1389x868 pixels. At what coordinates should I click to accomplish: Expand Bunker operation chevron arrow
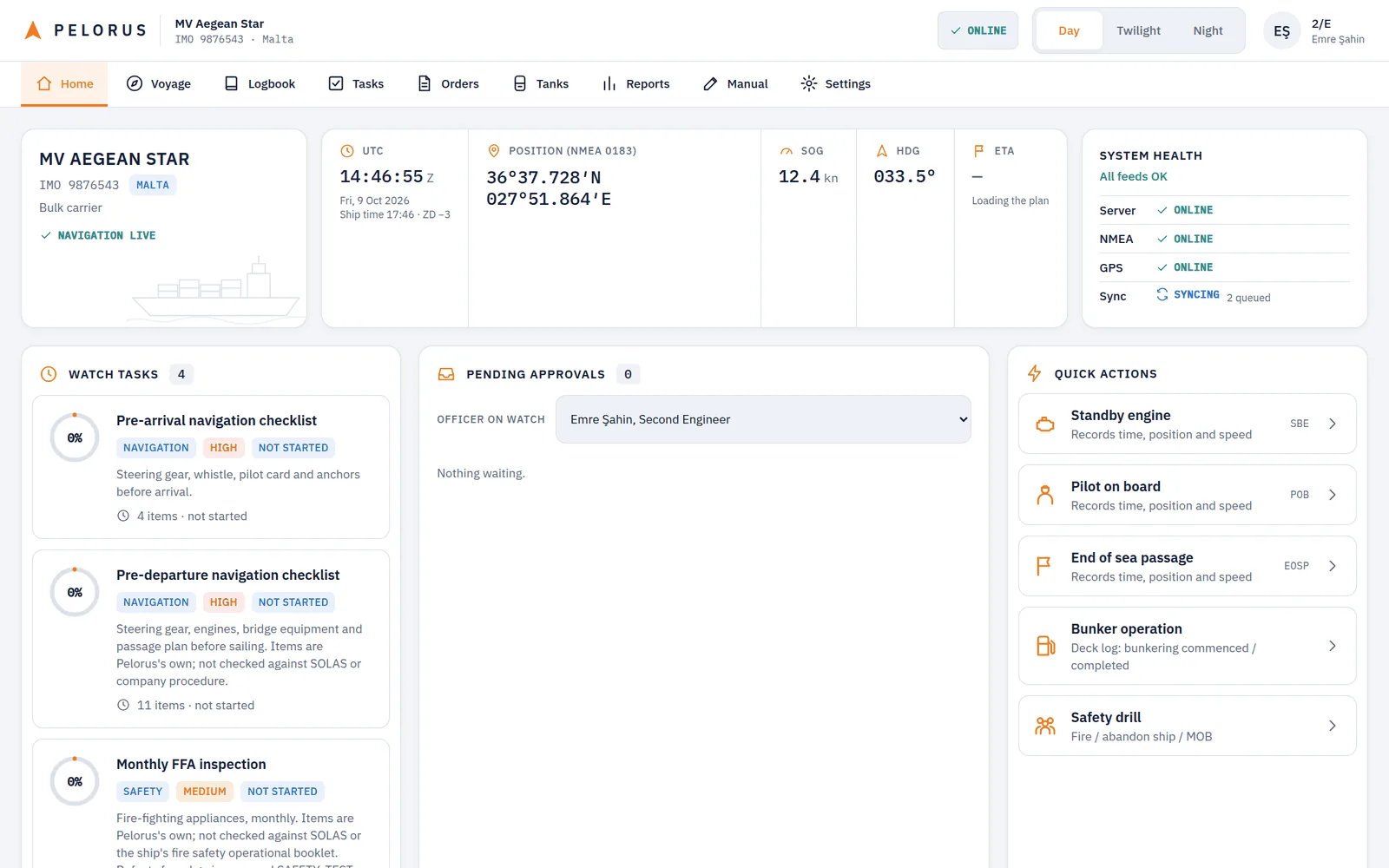[1333, 647]
